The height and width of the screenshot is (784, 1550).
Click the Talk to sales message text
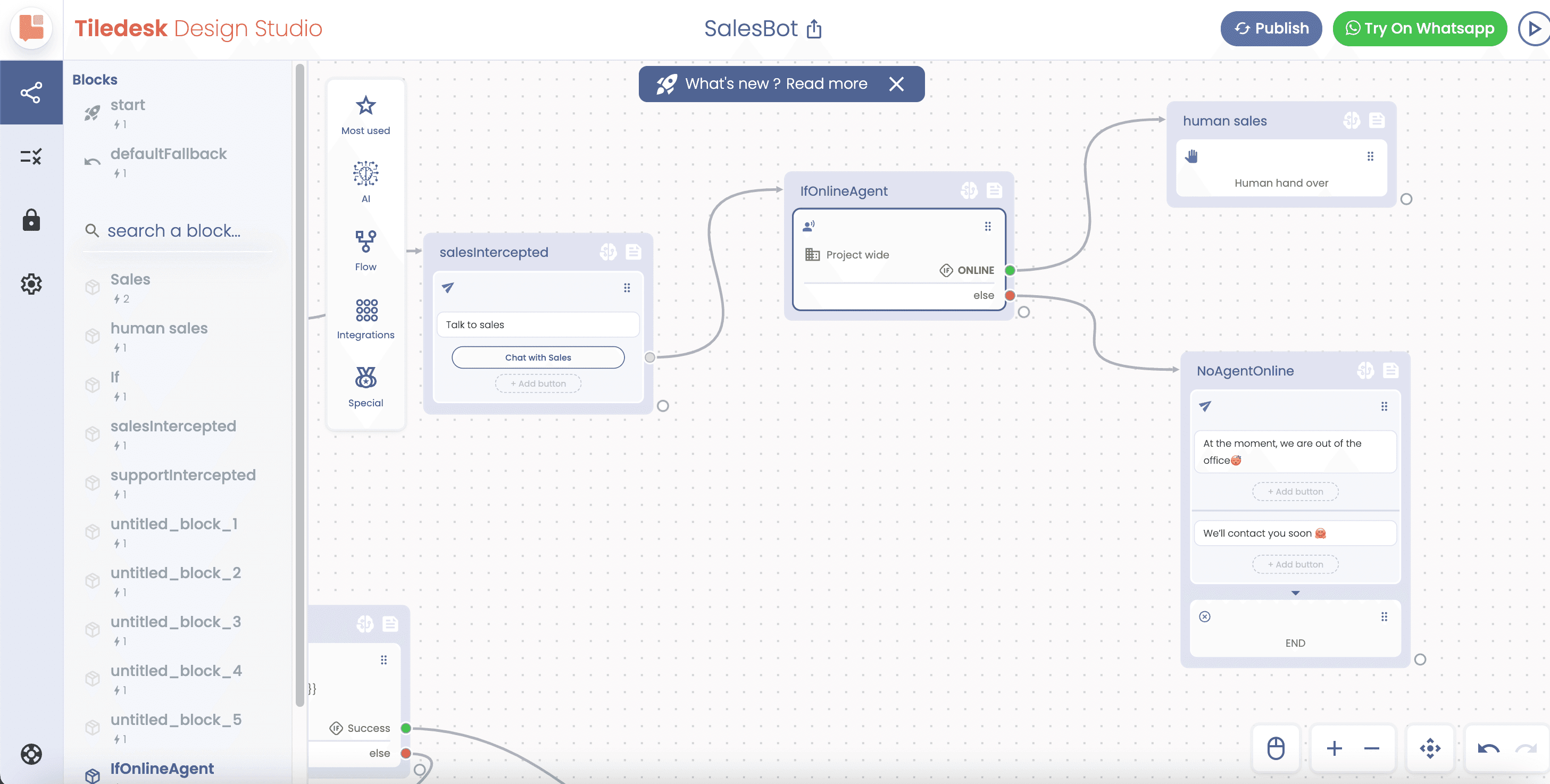538,324
